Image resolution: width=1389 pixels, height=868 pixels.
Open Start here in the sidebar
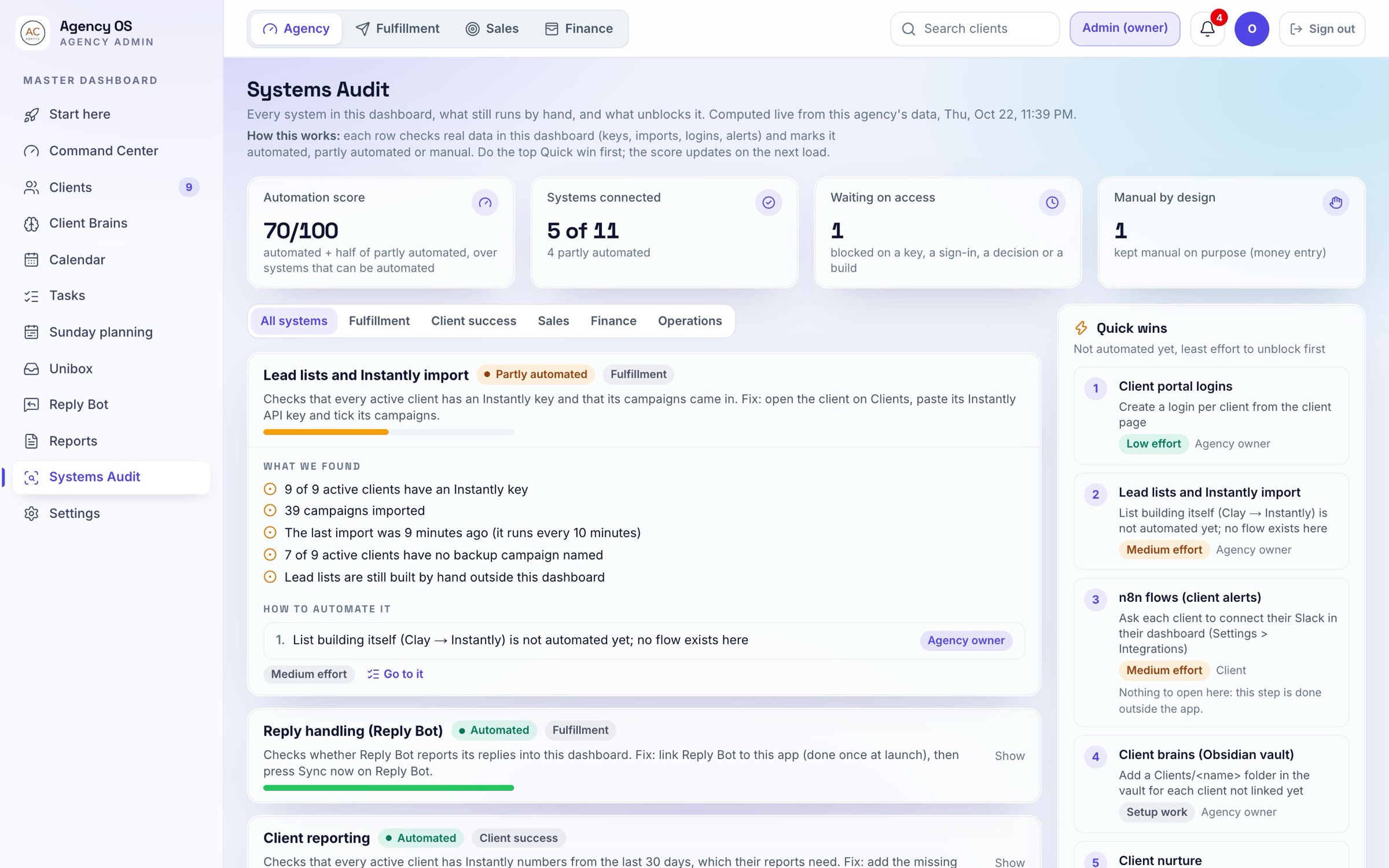pos(111,114)
